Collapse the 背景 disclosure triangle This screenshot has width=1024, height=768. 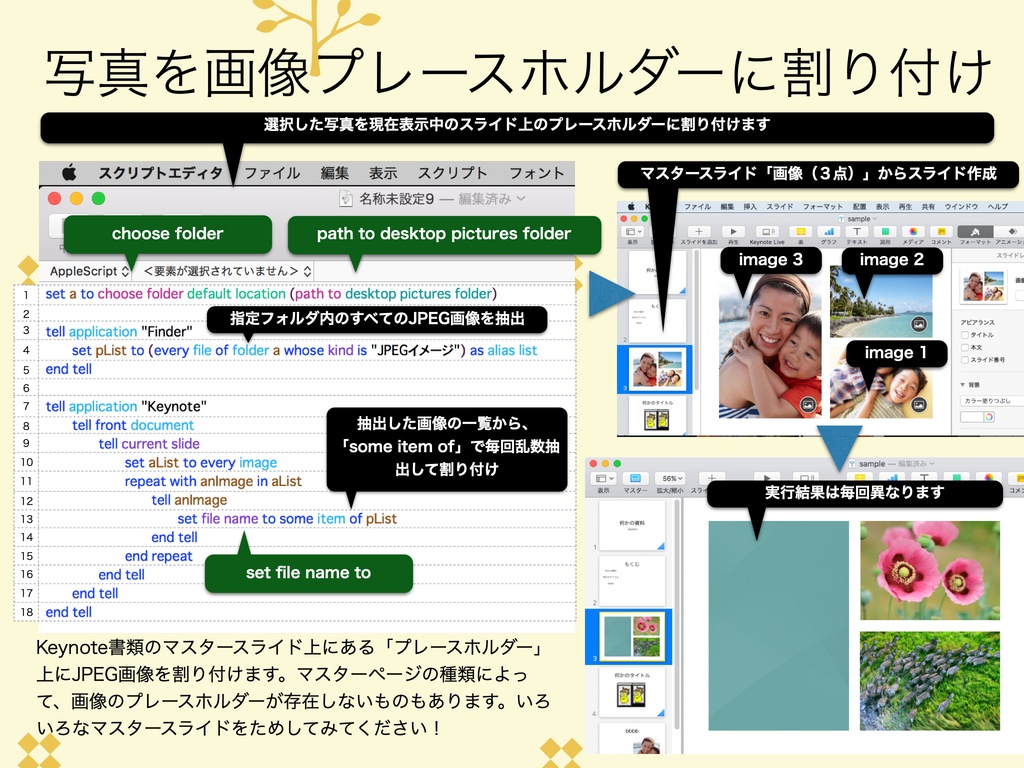coord(962,384)
